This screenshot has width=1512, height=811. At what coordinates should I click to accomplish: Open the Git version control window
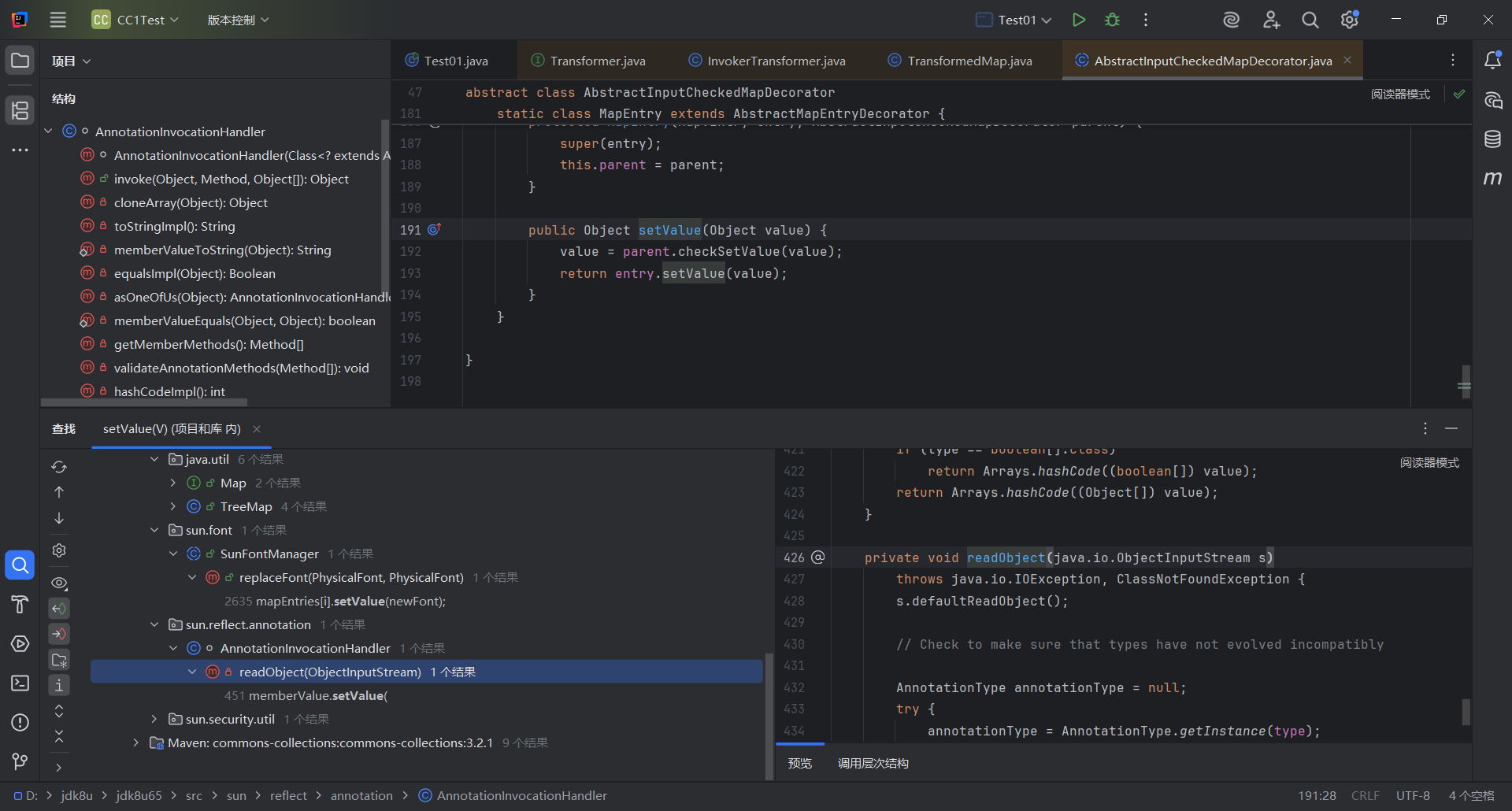click(x=20, y=761)
